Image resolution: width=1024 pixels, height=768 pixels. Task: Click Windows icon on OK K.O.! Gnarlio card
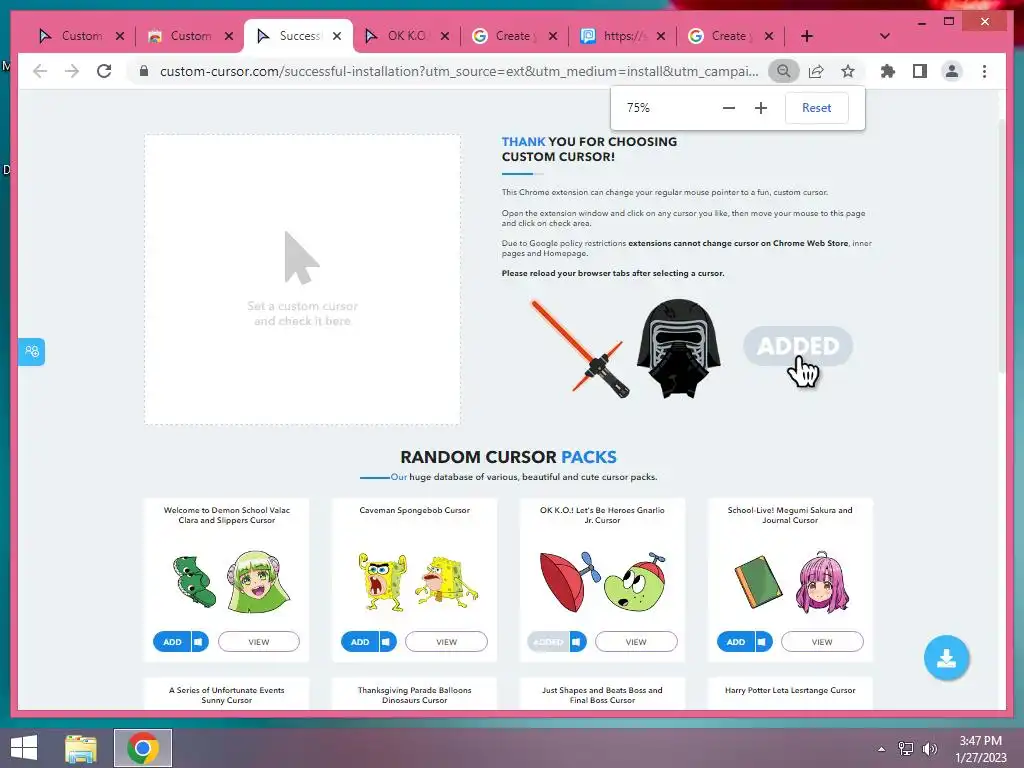point(577,642)
